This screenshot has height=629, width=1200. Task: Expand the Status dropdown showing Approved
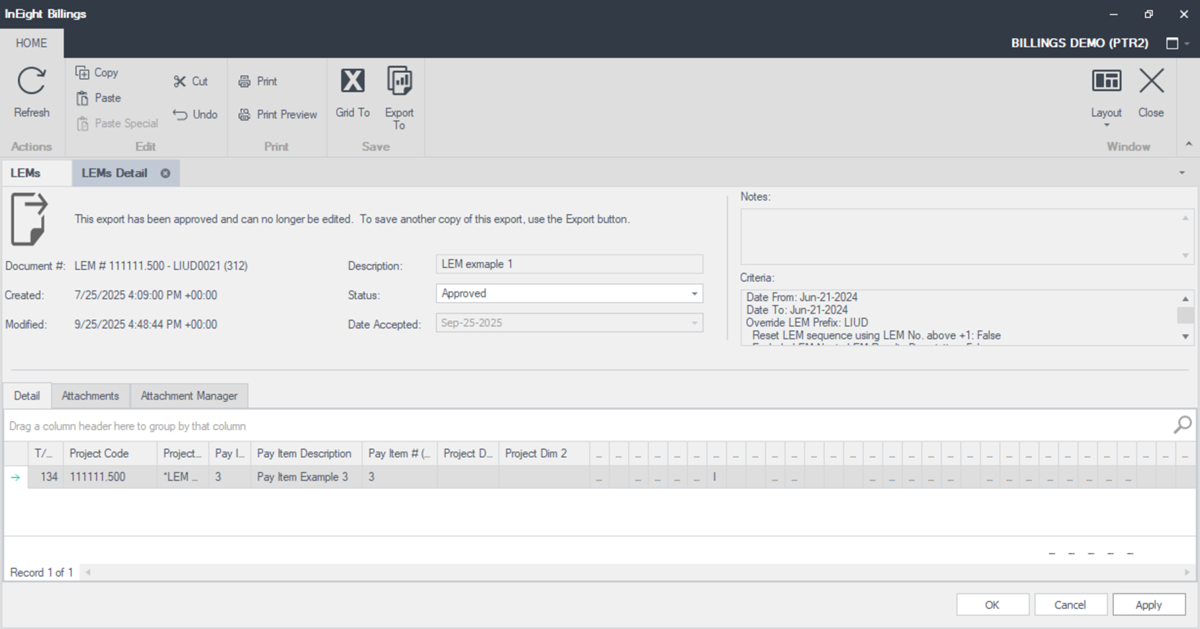[694, 294]
